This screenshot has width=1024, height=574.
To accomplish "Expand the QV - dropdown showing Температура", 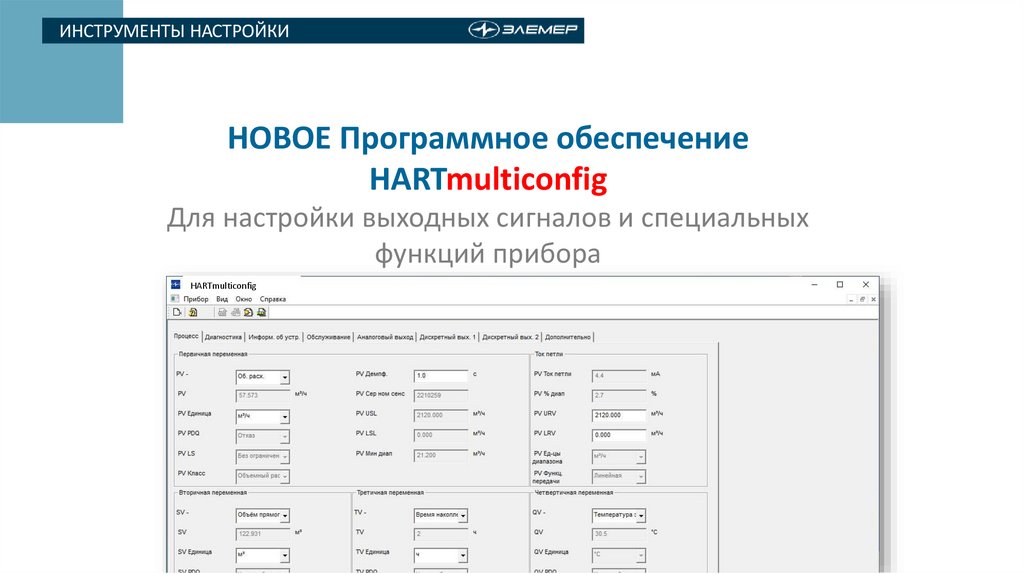I will click(619, 515).
